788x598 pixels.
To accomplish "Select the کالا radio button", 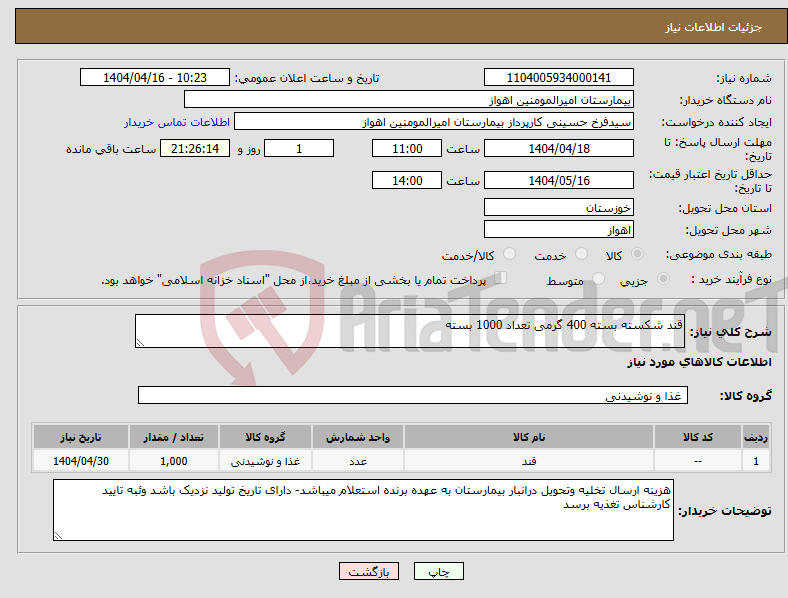I will click(637, 254).
